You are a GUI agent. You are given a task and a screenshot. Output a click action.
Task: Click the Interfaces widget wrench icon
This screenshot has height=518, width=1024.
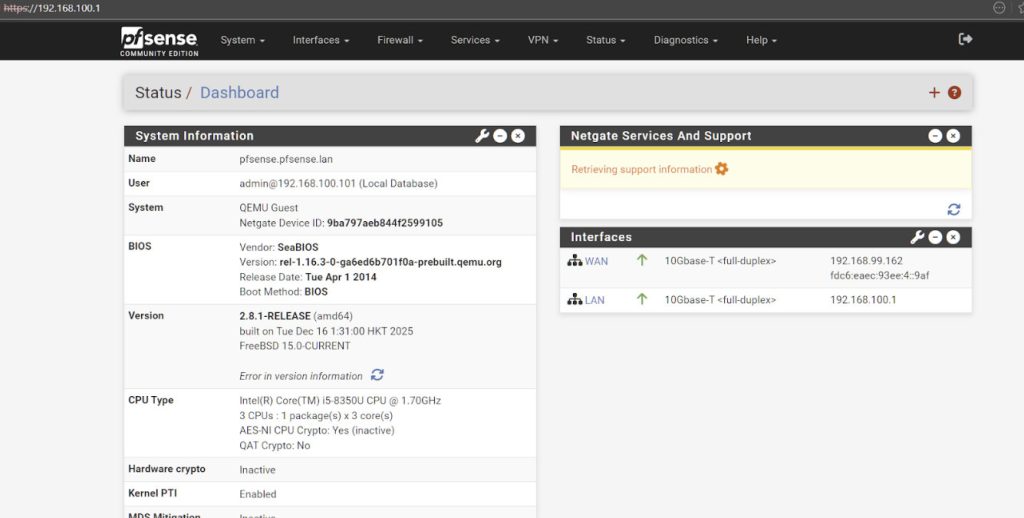tap(917, 237)
